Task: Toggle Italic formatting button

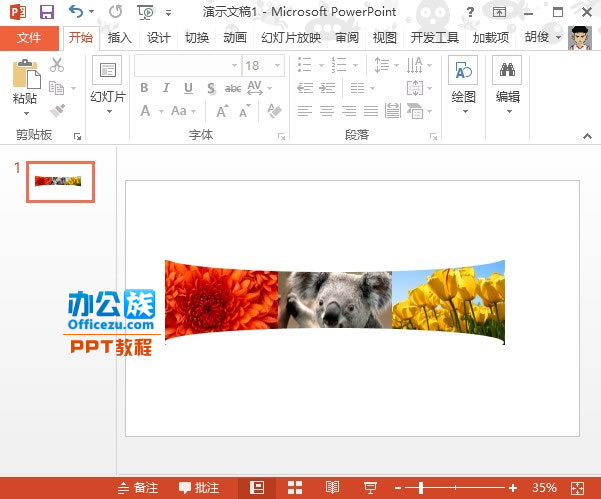Action: click(165, 88)
